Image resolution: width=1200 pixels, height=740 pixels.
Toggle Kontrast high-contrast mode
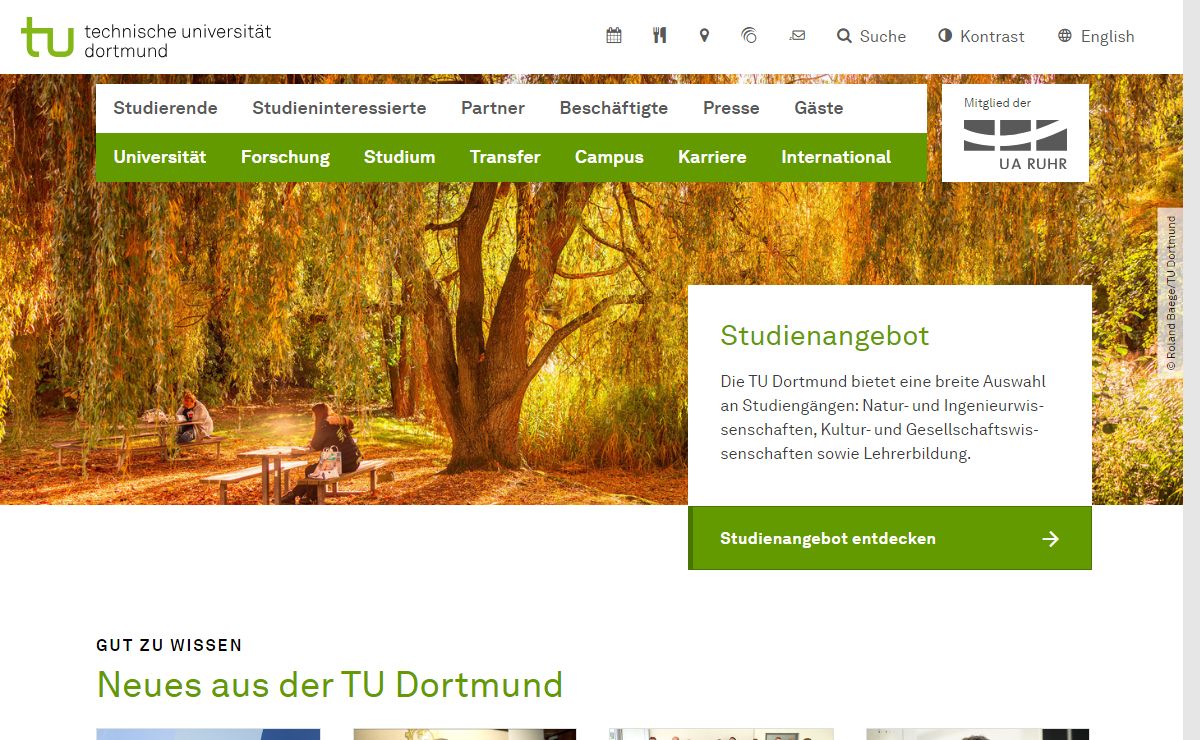(981, 36)
